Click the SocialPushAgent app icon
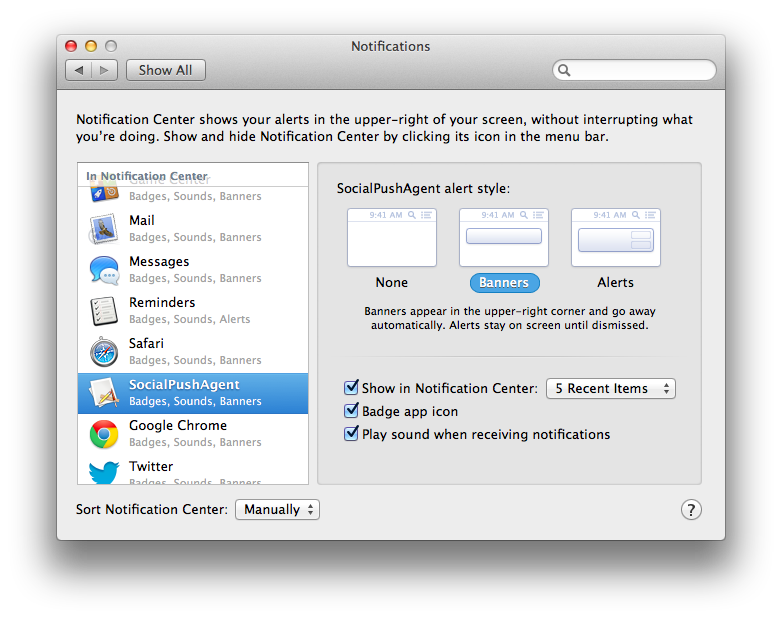The height and width of the screenshot is (619, 782). [104, 393]
